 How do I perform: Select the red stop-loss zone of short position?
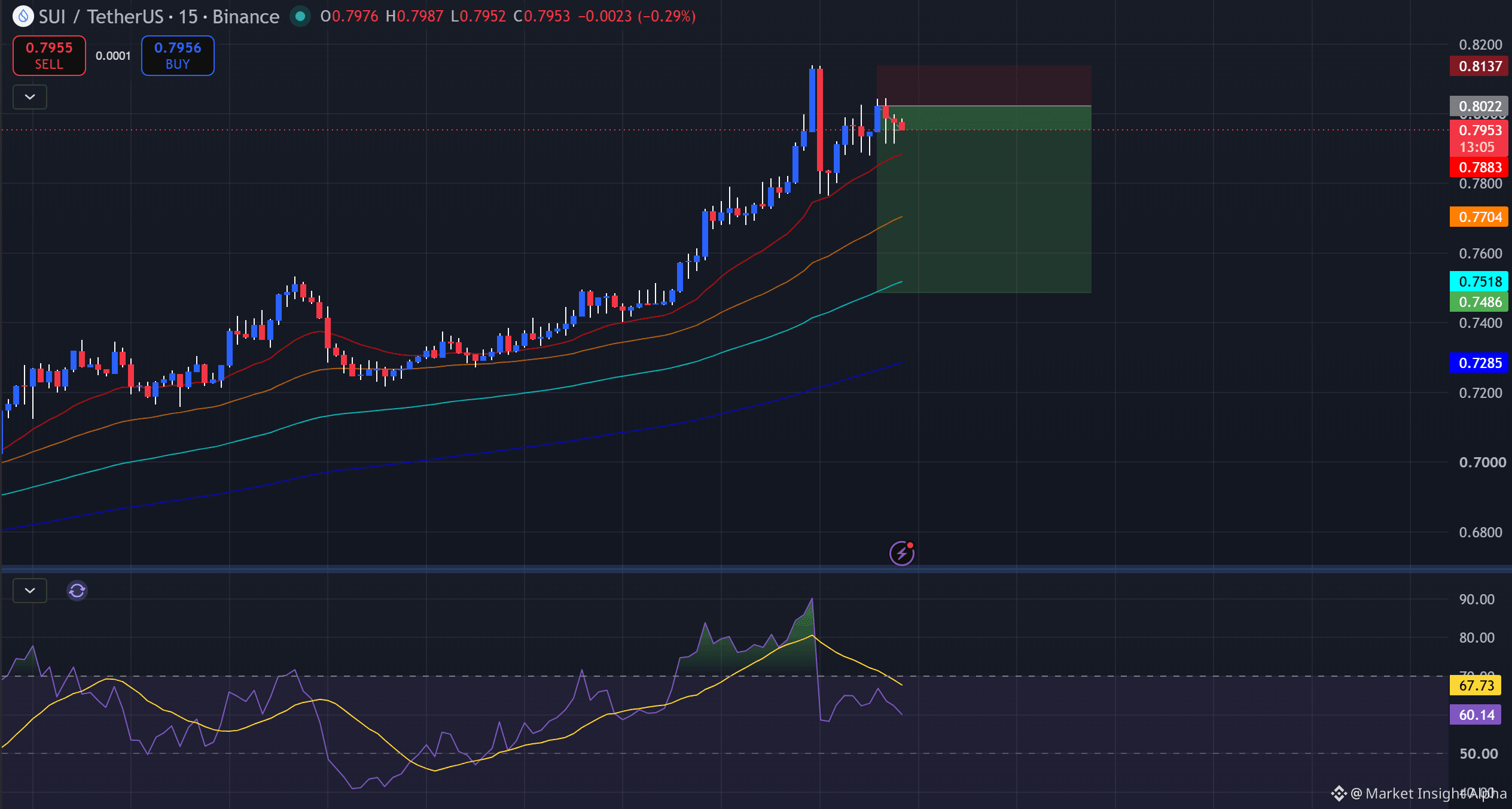(x=984, y=86)
